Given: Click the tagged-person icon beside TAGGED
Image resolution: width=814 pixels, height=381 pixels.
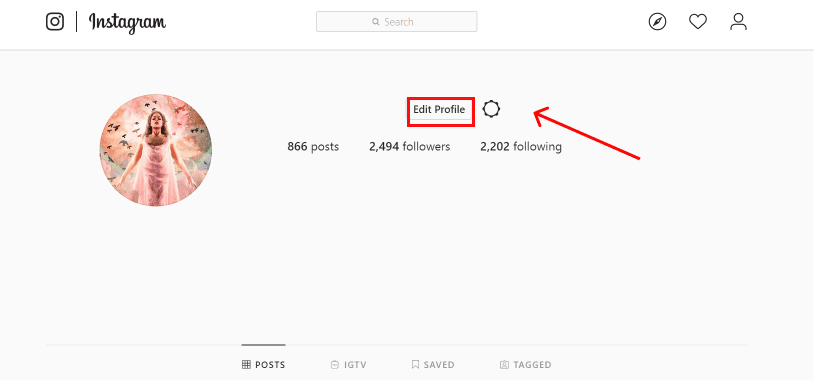Looking at the screenshot, I should (504, 365).
